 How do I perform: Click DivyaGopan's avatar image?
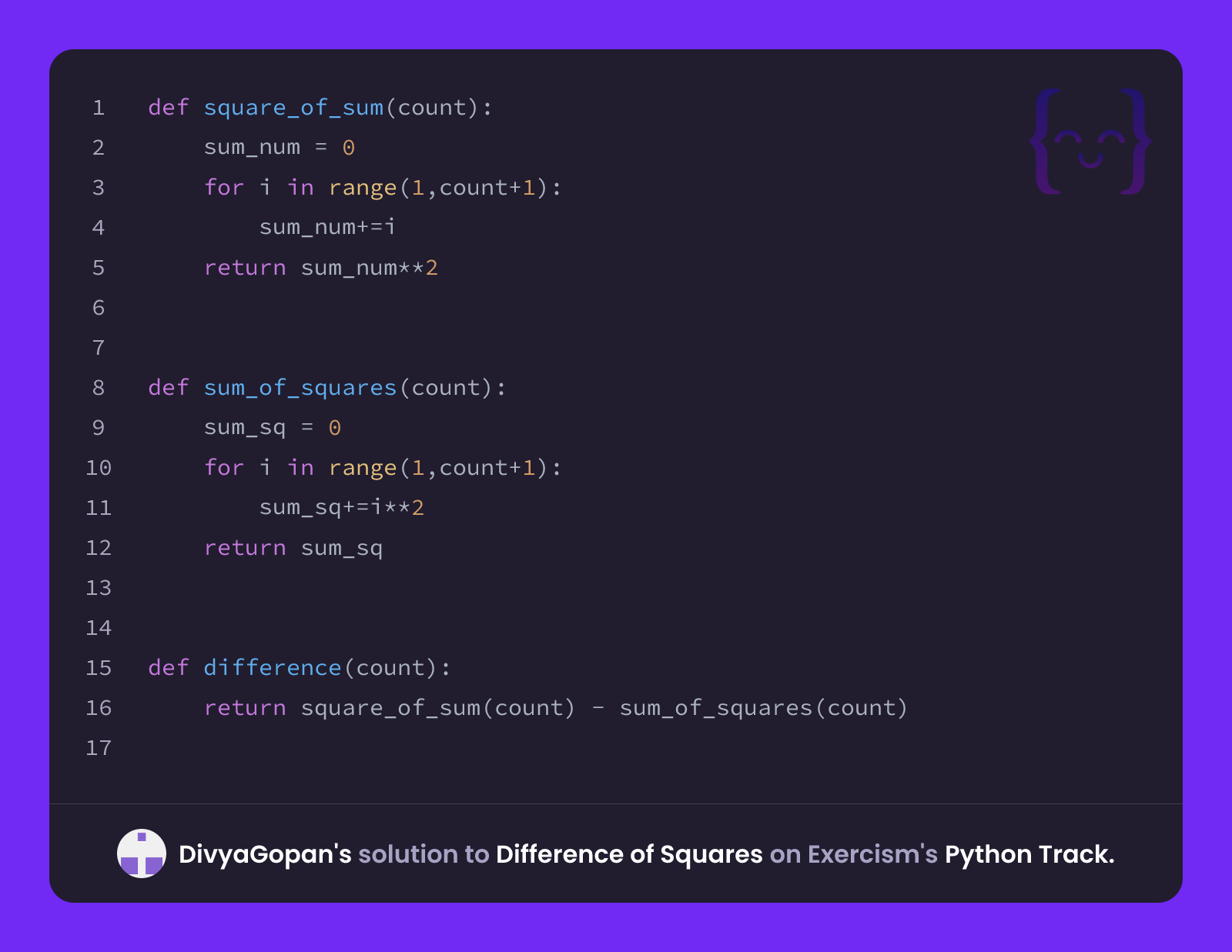(142, 853)
